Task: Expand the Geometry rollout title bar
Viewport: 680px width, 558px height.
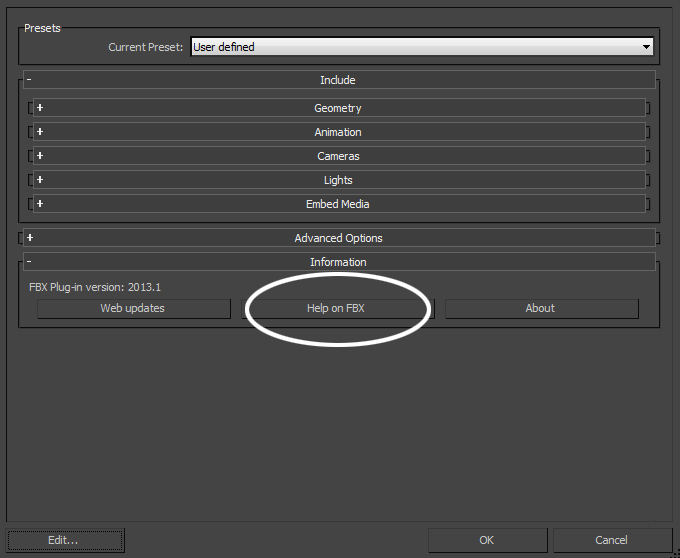Action: pyautogui.click(x=338, y=108)
